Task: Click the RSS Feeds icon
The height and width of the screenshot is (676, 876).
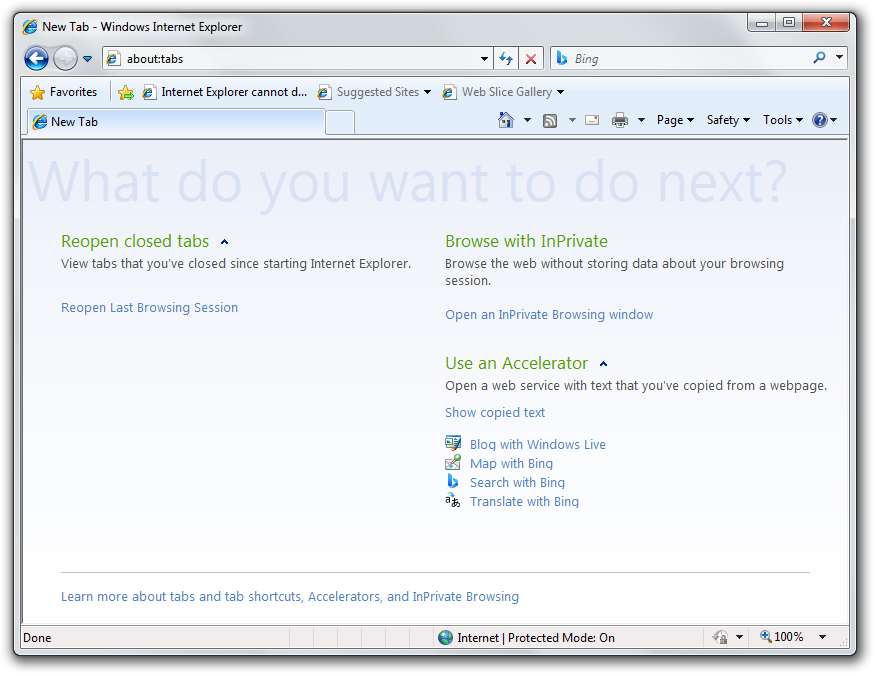Action: (x=550, y=121)
